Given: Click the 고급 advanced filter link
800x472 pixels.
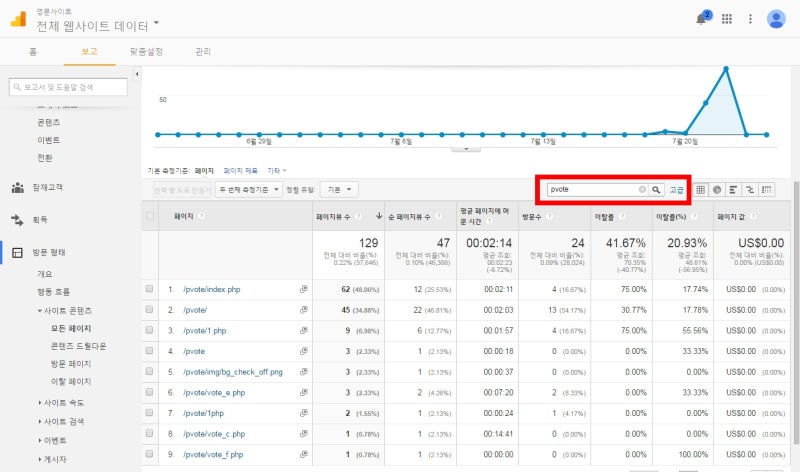Looking at the screenshot, I should tap(677, 189).
